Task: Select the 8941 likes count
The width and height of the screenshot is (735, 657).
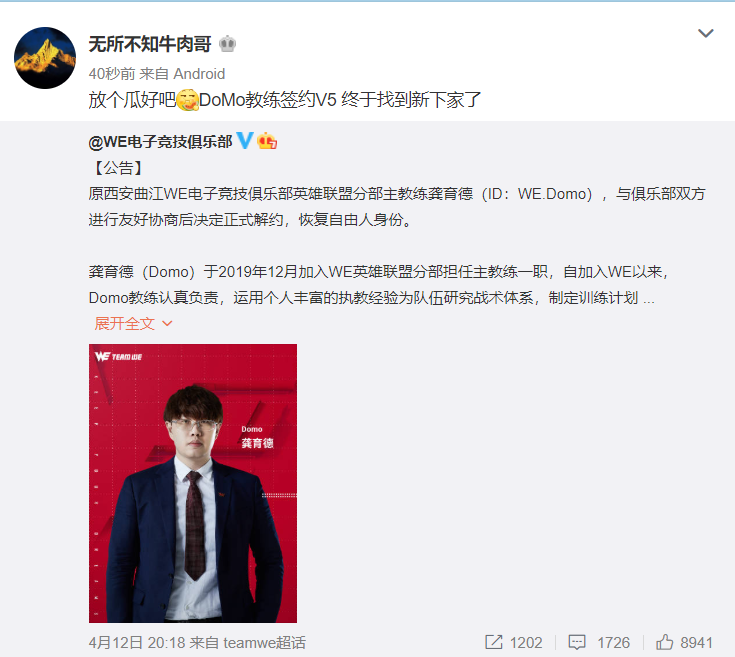Action: pos(697,642)
